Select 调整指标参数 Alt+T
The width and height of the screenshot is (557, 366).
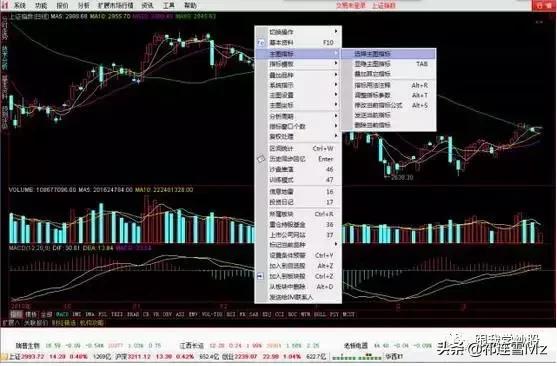tap(388, 95)
